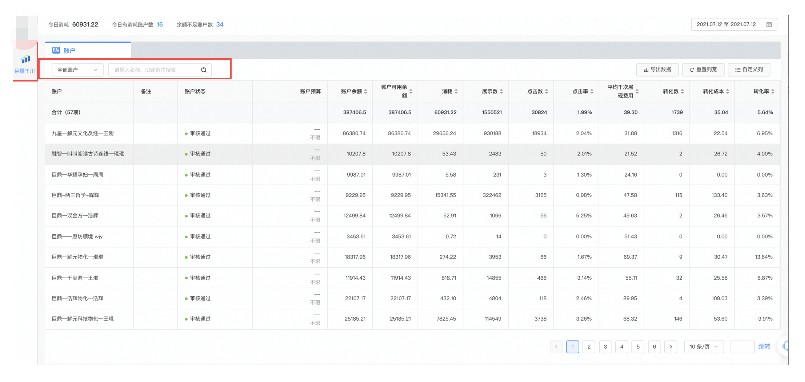Sort by 消耗 column arrows
Image resolution: width=805 pixels, height=382 pixels.
coord(456,91)
